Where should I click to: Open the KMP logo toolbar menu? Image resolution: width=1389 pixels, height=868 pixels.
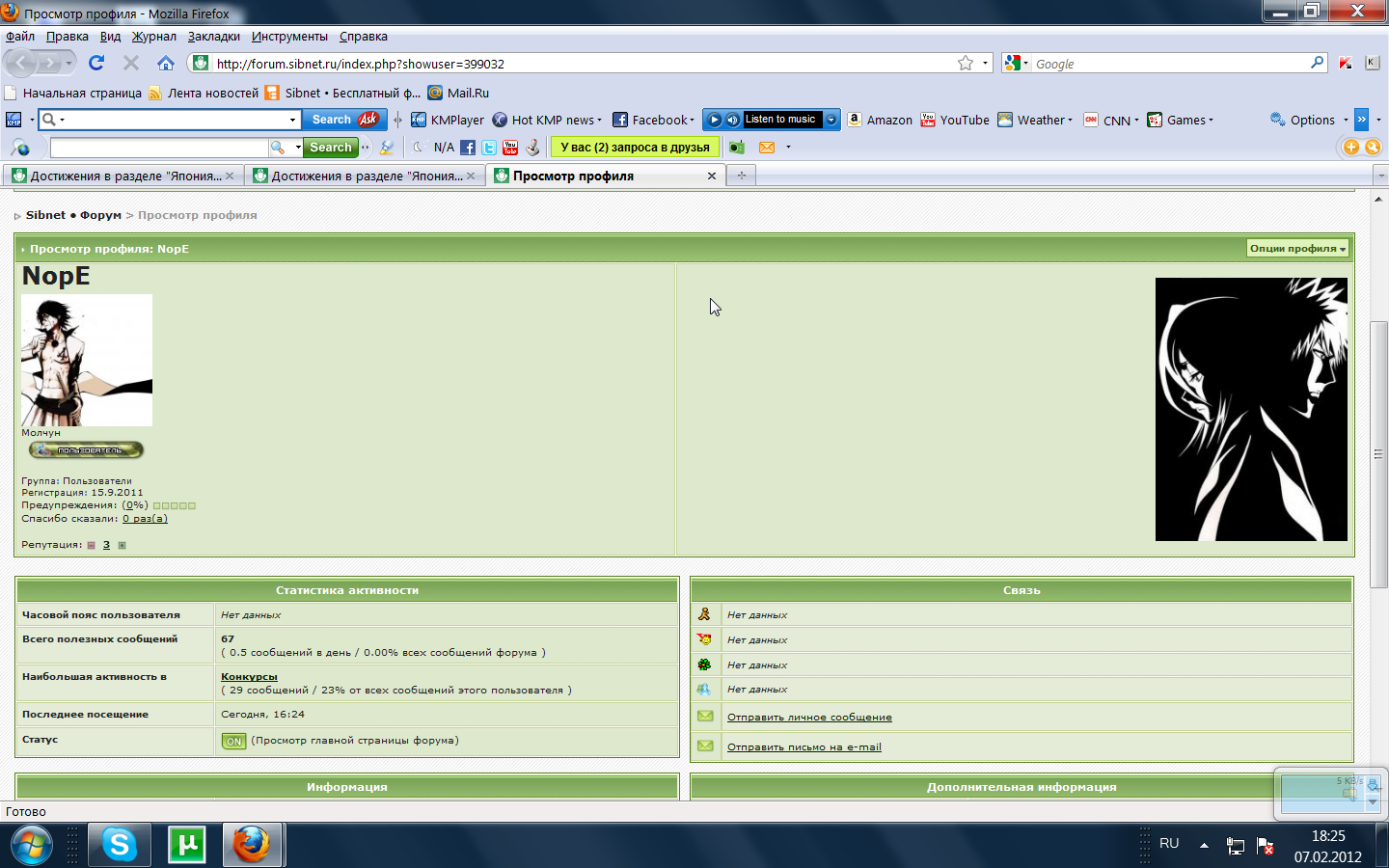14,120
